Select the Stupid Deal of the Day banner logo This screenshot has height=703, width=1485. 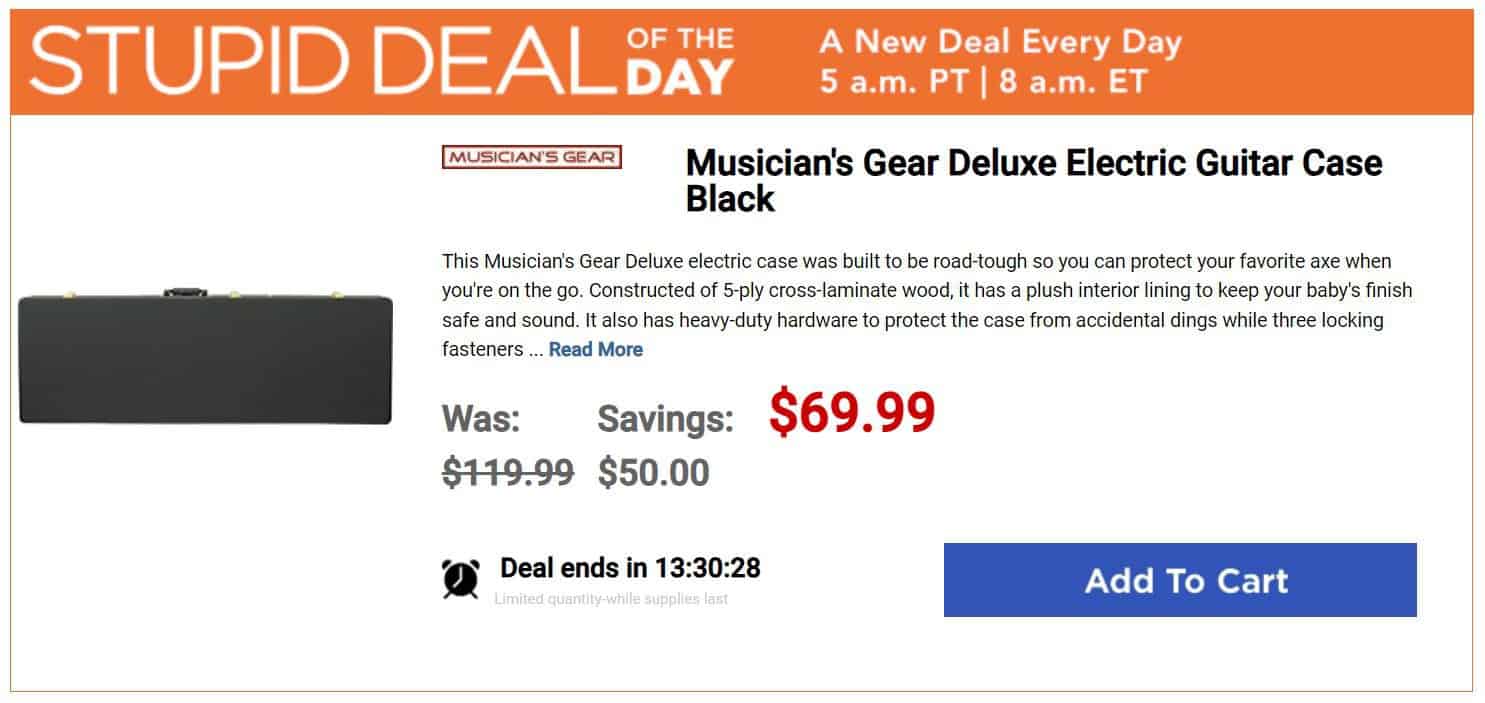click(310, 58)
